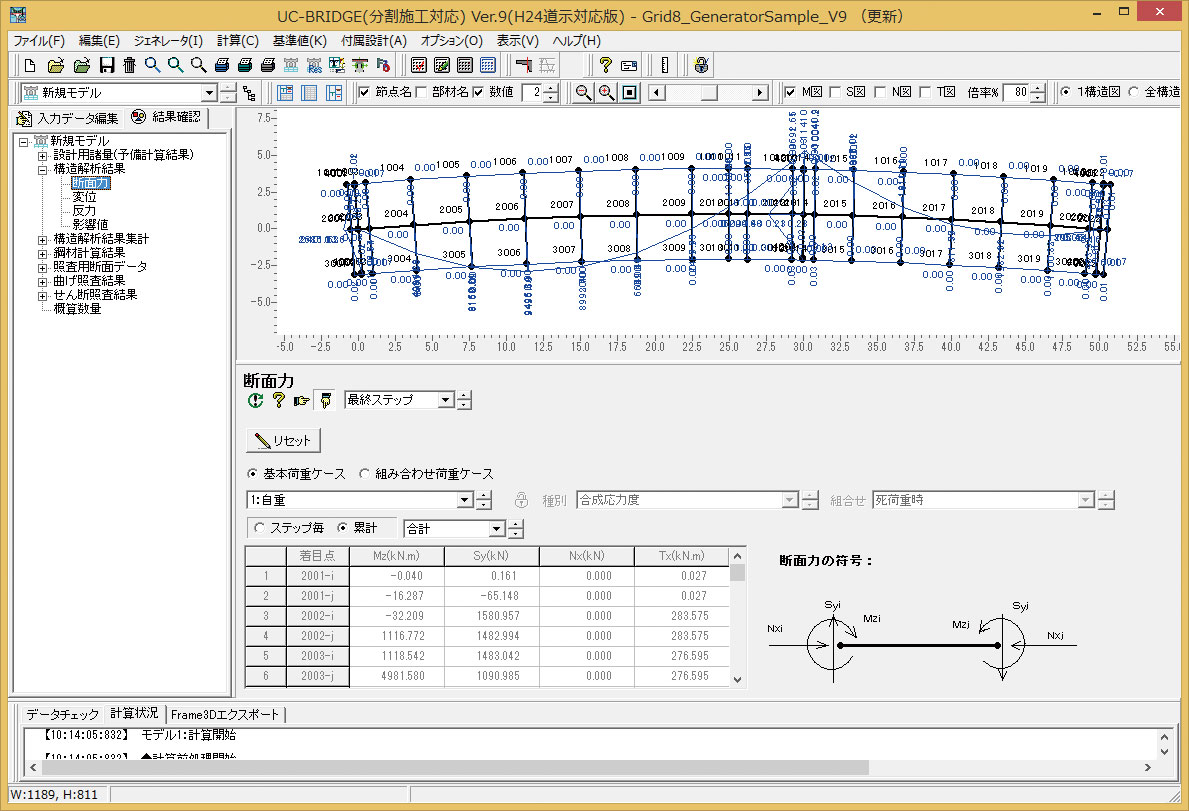1189x811 pixels.
Task: Check the S図 diagram checkbox
Action: [x=835, y=93]
